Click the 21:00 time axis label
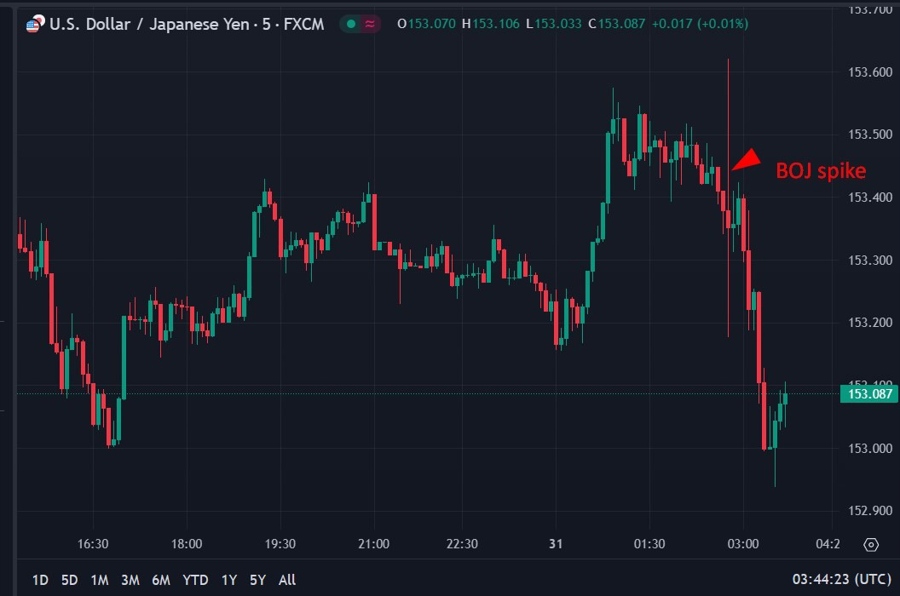 coord(374,544)
